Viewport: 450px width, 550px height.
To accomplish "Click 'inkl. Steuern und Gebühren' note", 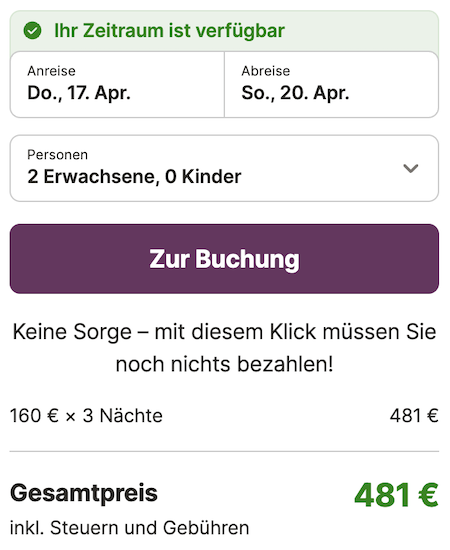I will pyautogui.click(x=129, y=528).
